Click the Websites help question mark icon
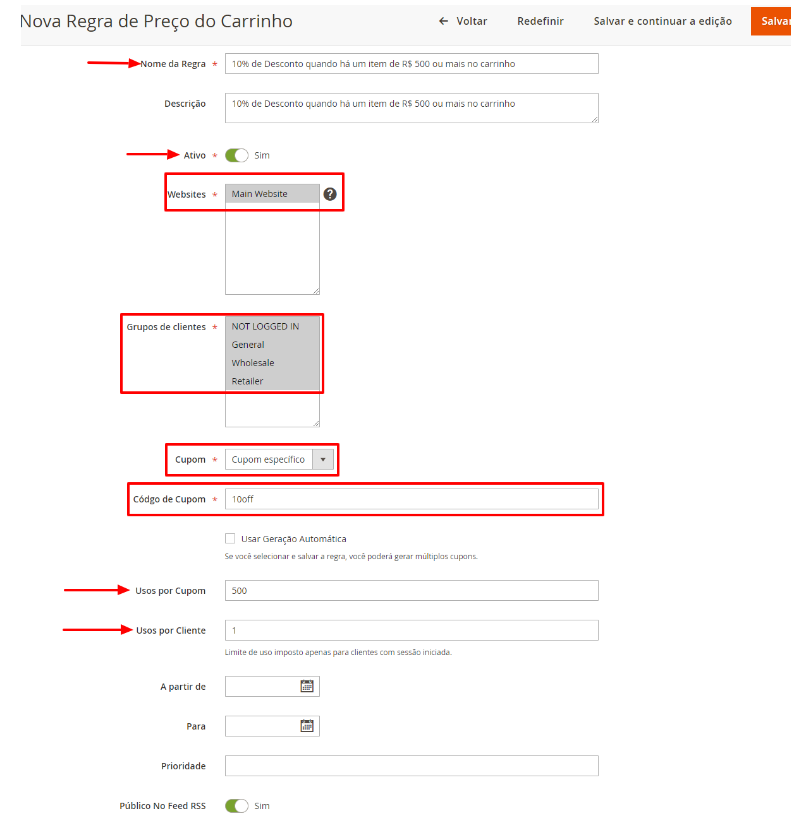Image resolution: width=797 pixels, height=817 pixels. coord(330,194)
